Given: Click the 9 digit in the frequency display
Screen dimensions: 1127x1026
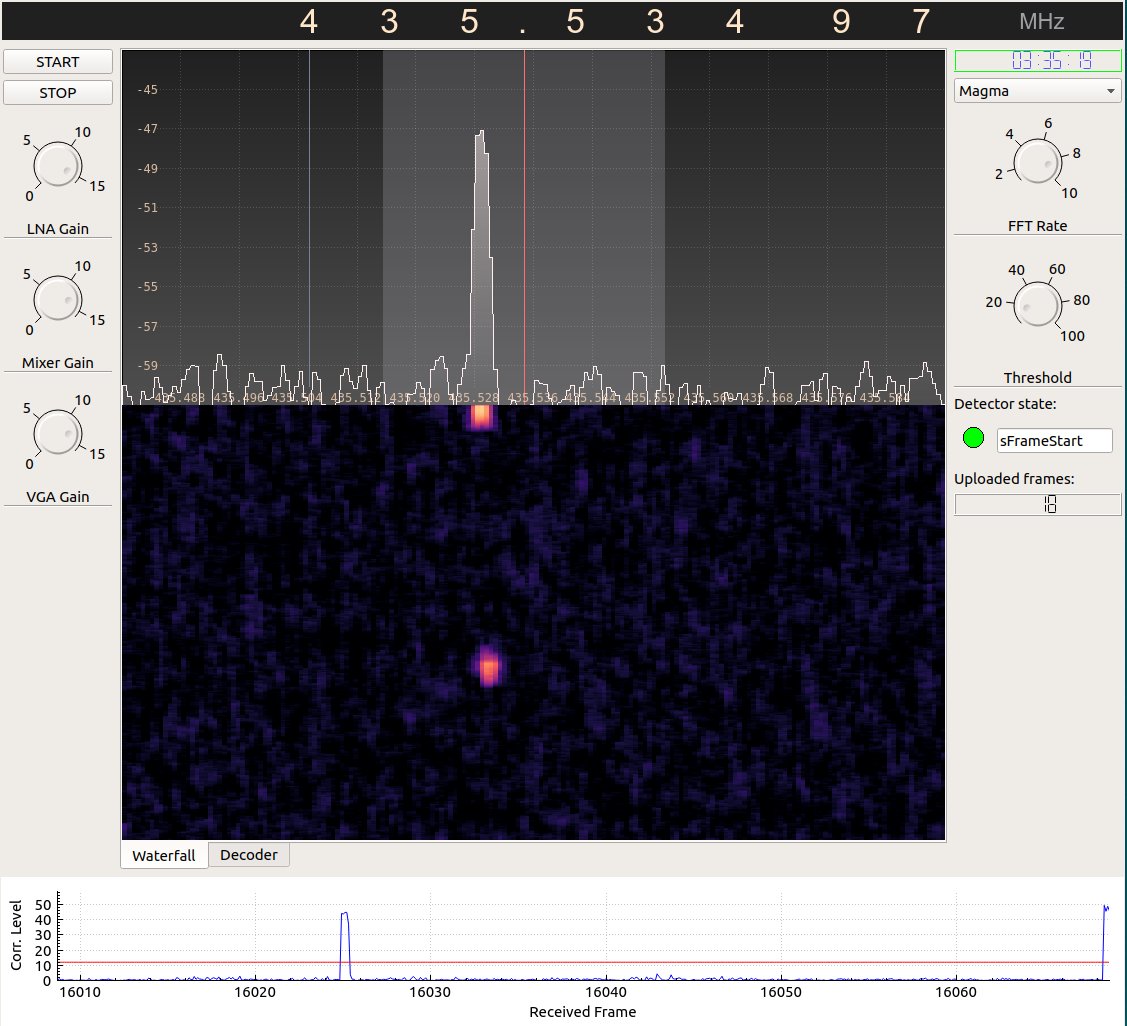Looking at the screenshot, I should click(x=841, y=22).
